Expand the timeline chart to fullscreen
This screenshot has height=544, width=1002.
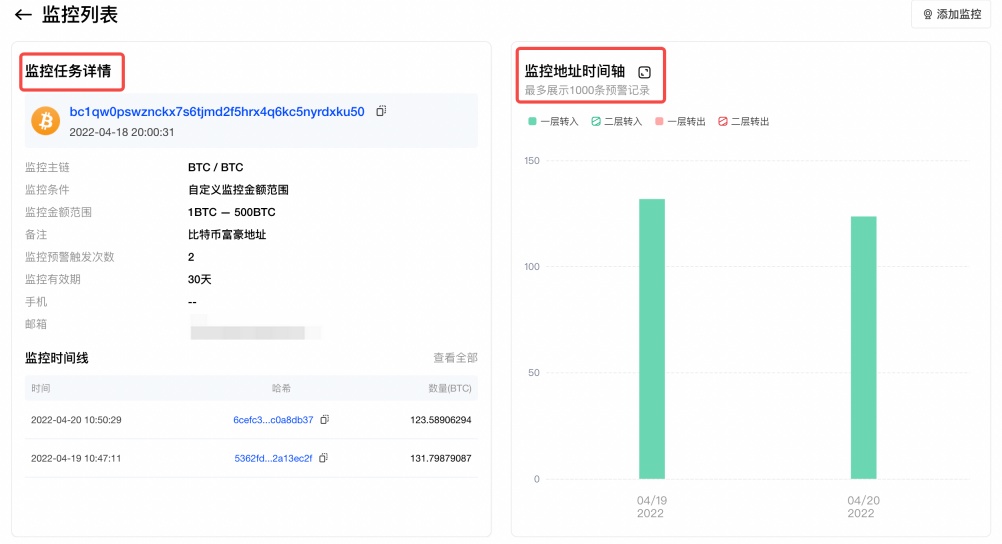(645, 72)
